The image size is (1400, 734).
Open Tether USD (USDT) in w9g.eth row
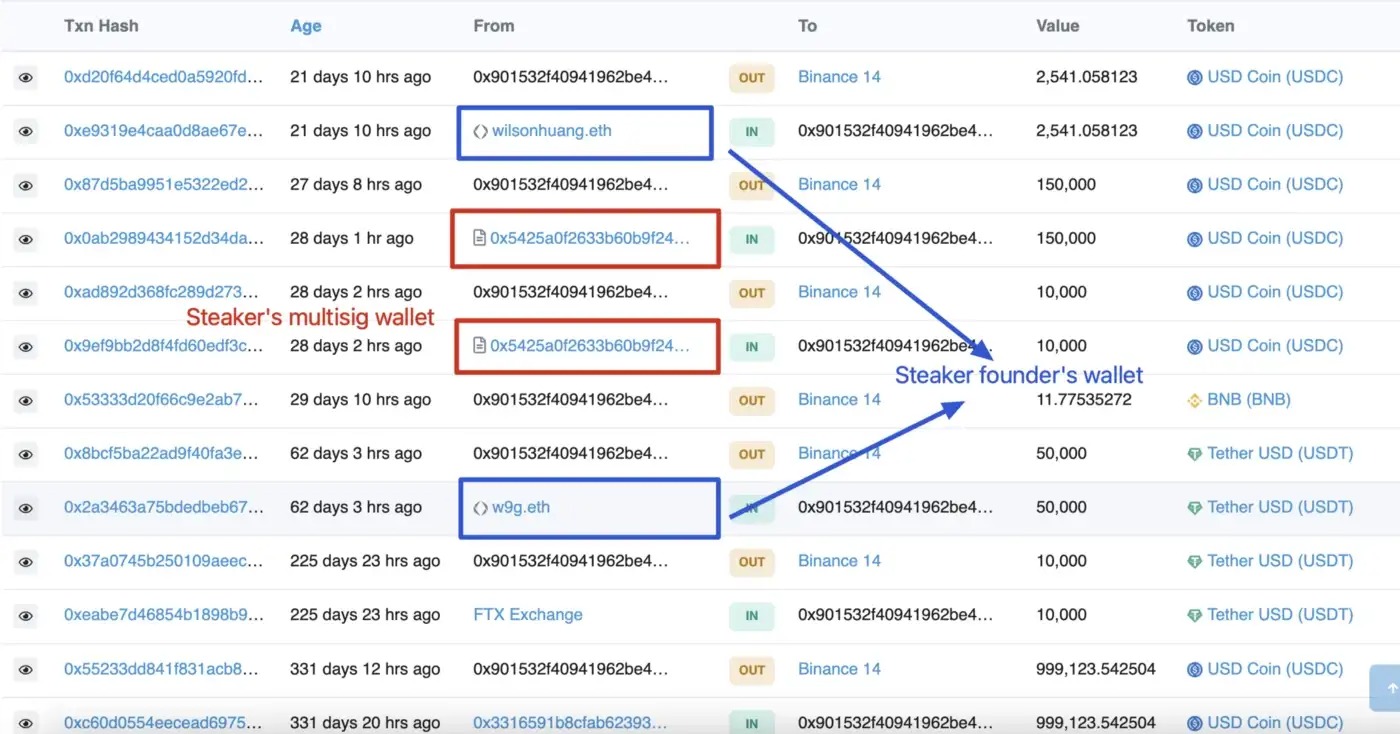tap(1280, 508)
